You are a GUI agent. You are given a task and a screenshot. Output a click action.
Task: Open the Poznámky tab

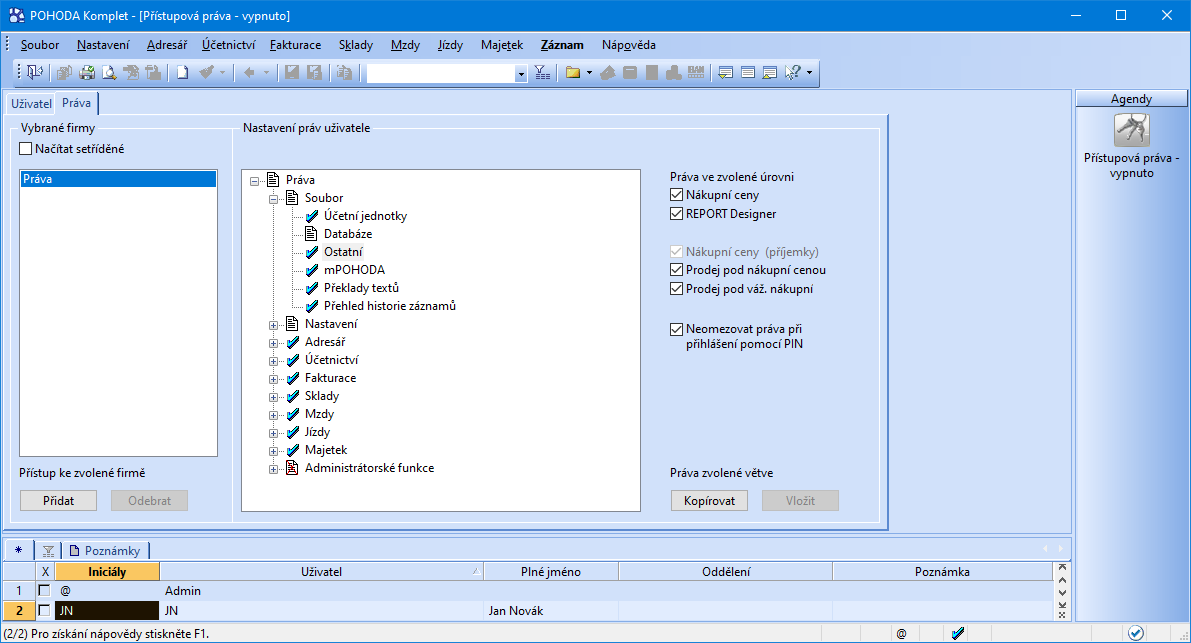click(105, 550)
